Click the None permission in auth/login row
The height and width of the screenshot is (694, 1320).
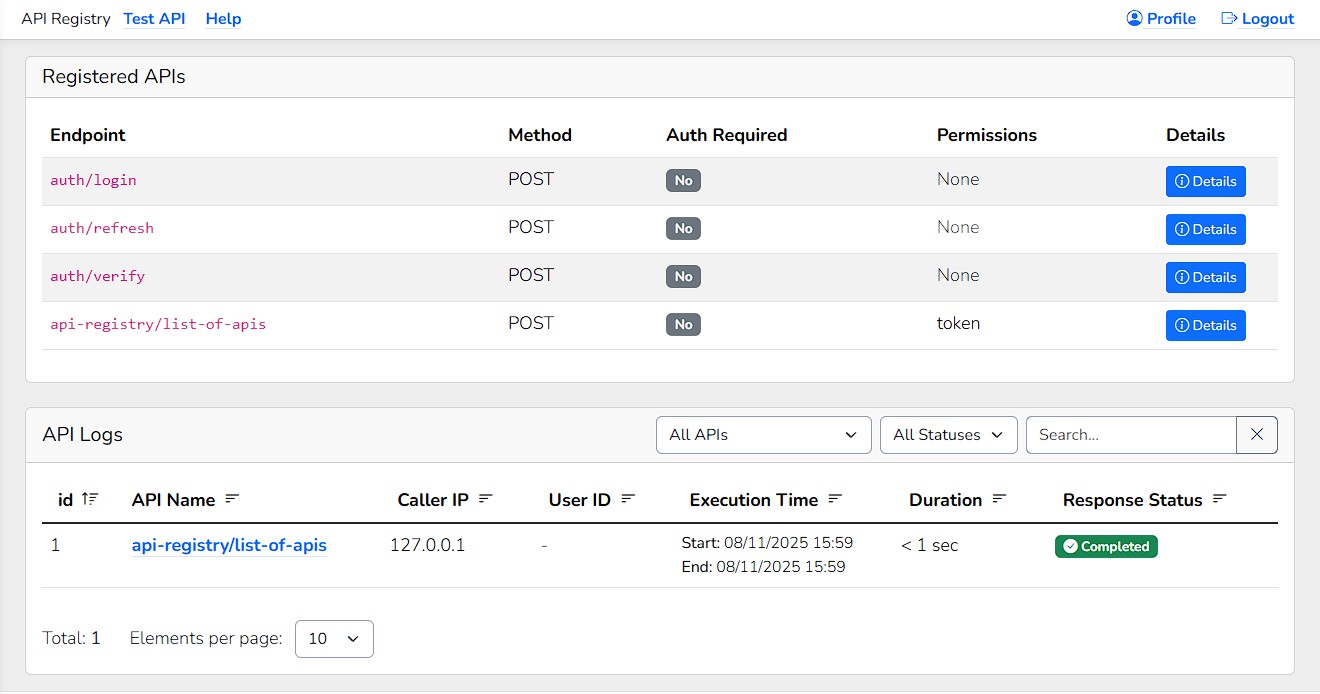958,180
